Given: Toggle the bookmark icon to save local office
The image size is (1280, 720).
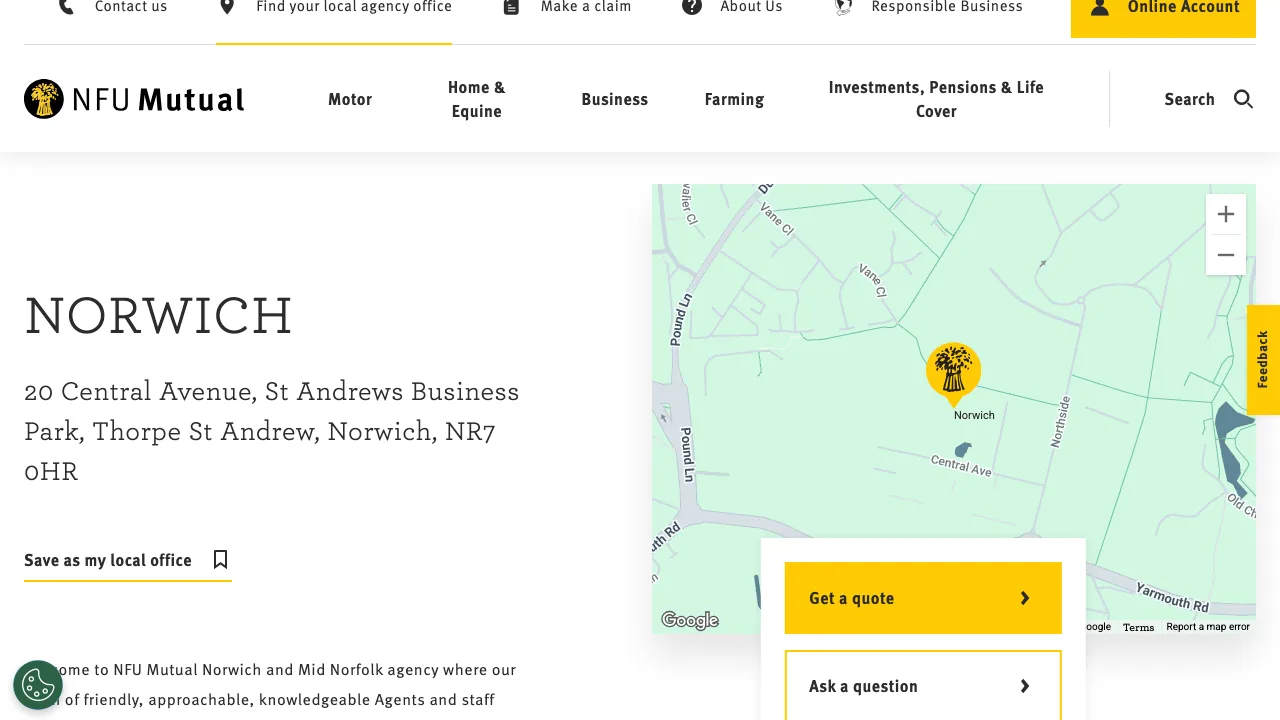Looking at the screenshot, I should pyautogui.click(x=220, y=559).
